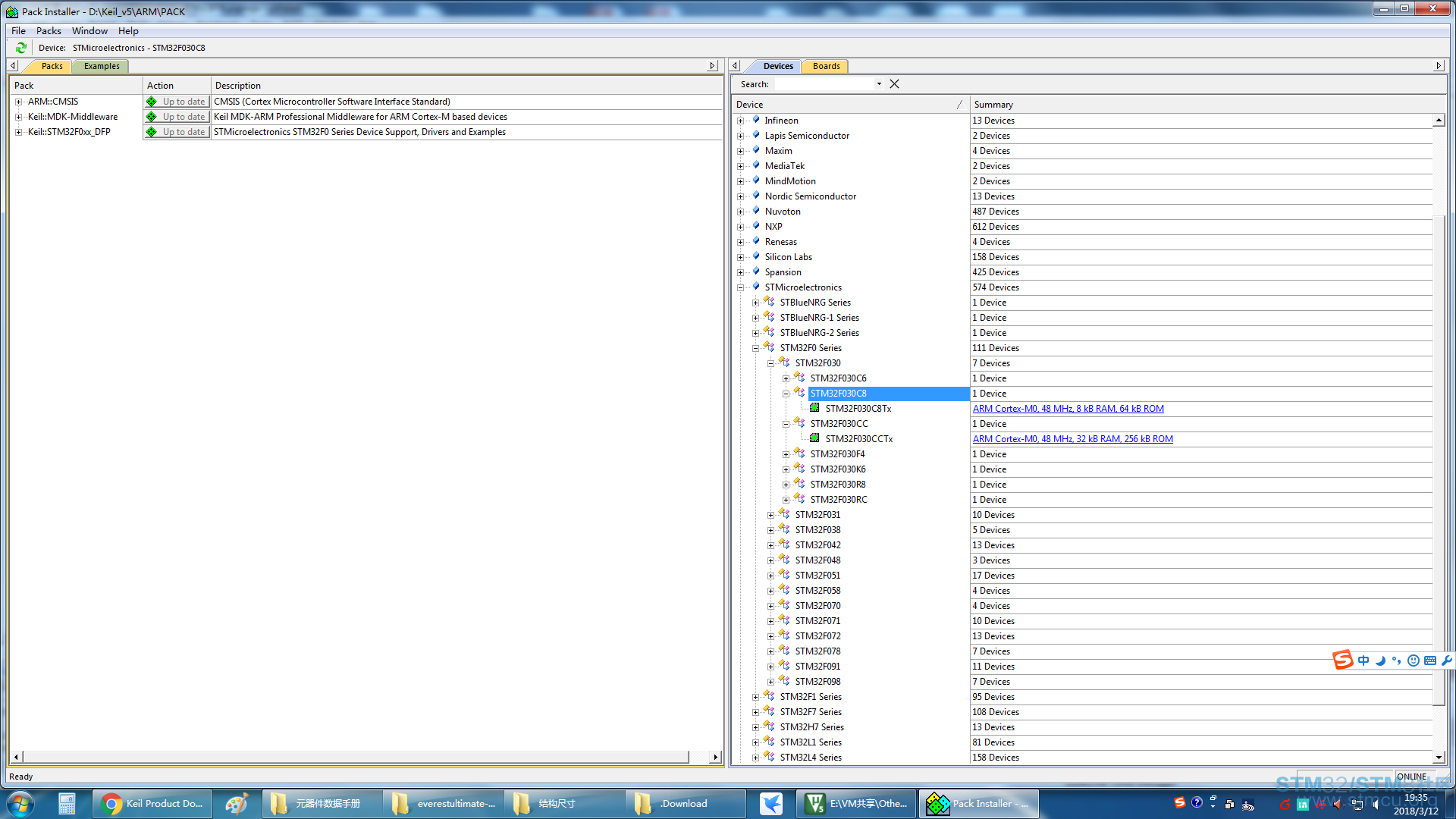Click the ARM::CMSIS up-to-date status icon
This screenshot has height=819, width=1456.
coord(152,102)
